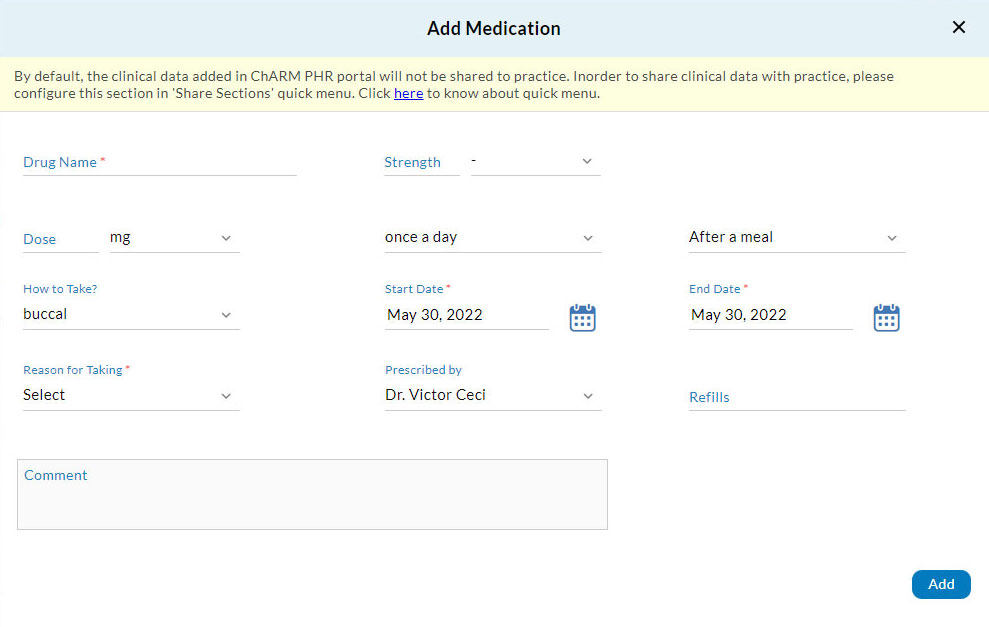Open the Reason for Taking dropdown
Image resolution: width=989 pixels, height=627 pixels.
pyautogui.click(x=130, y=394)
